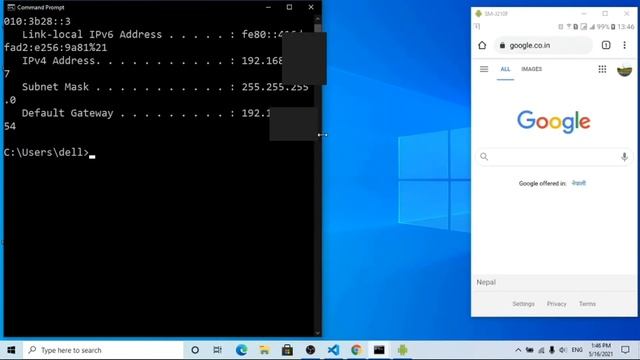Click the lock icon in the address bar
Image resolution: width=640 pixels, height=360 pixels.
(x=502, y=45)
